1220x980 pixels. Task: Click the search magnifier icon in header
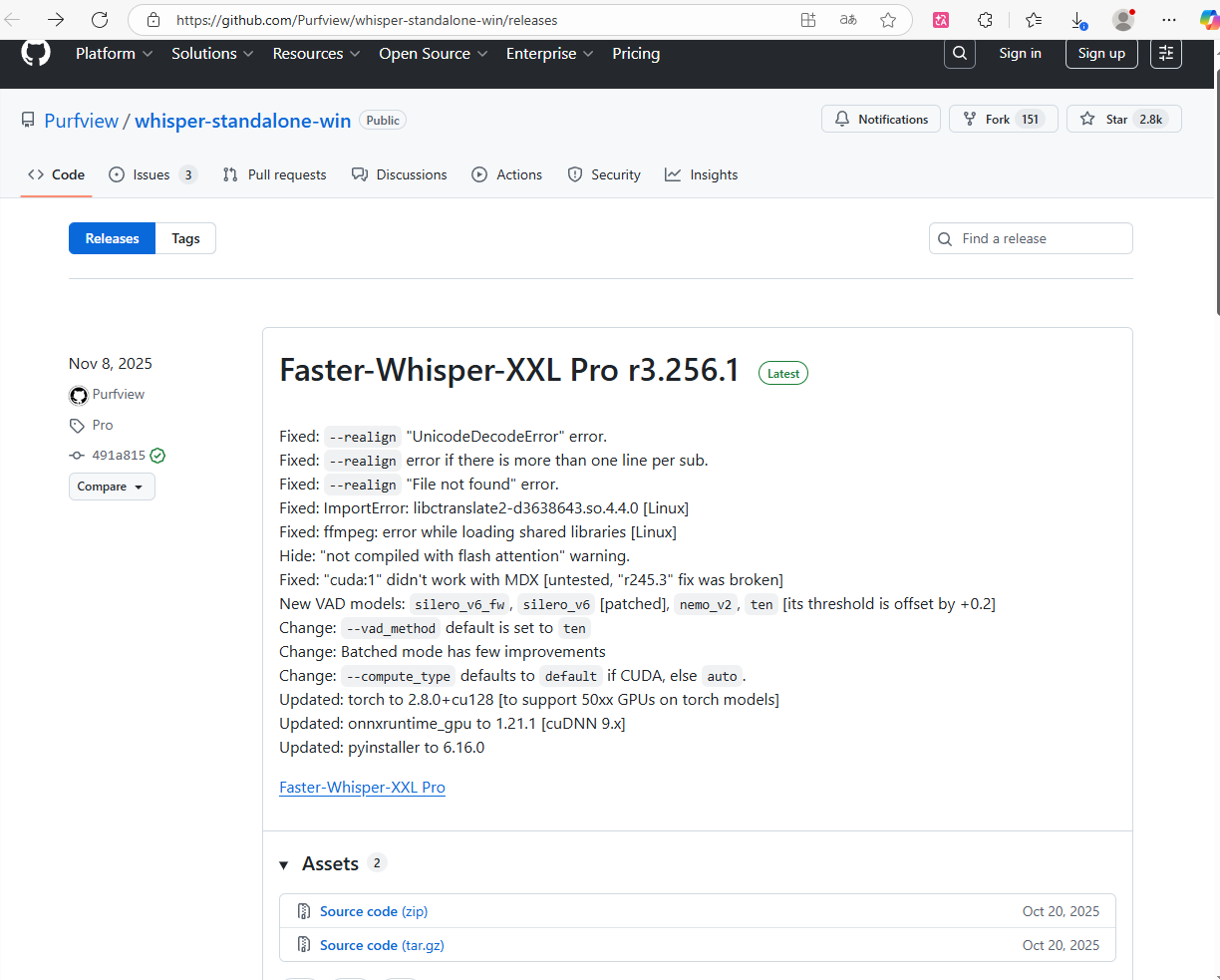tap(959, 54)
